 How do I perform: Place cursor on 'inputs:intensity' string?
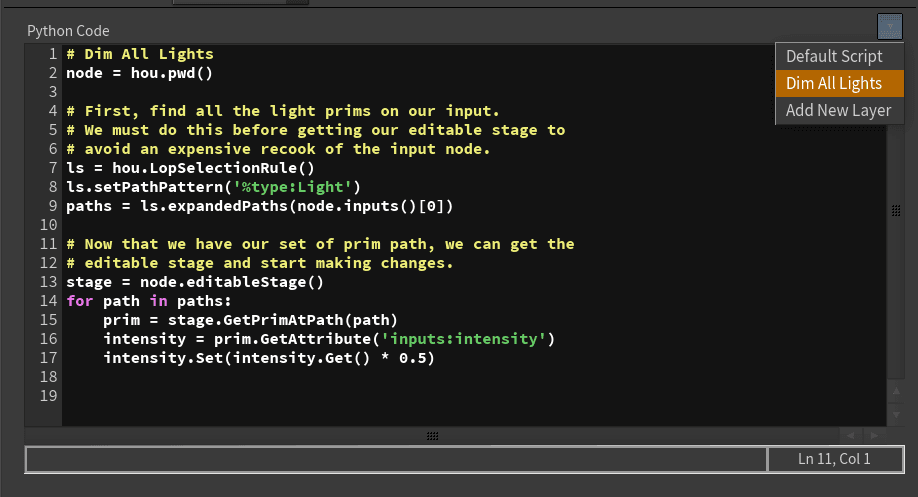click(478, 339)
